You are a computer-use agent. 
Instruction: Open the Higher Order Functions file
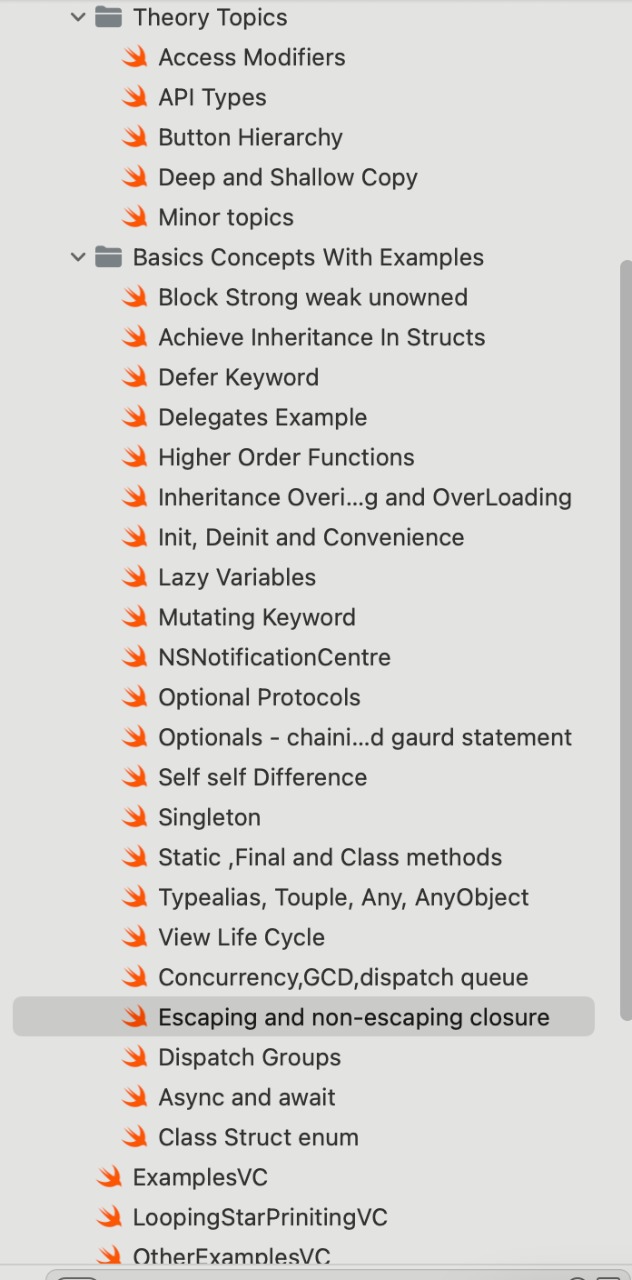tap(286, 457)
